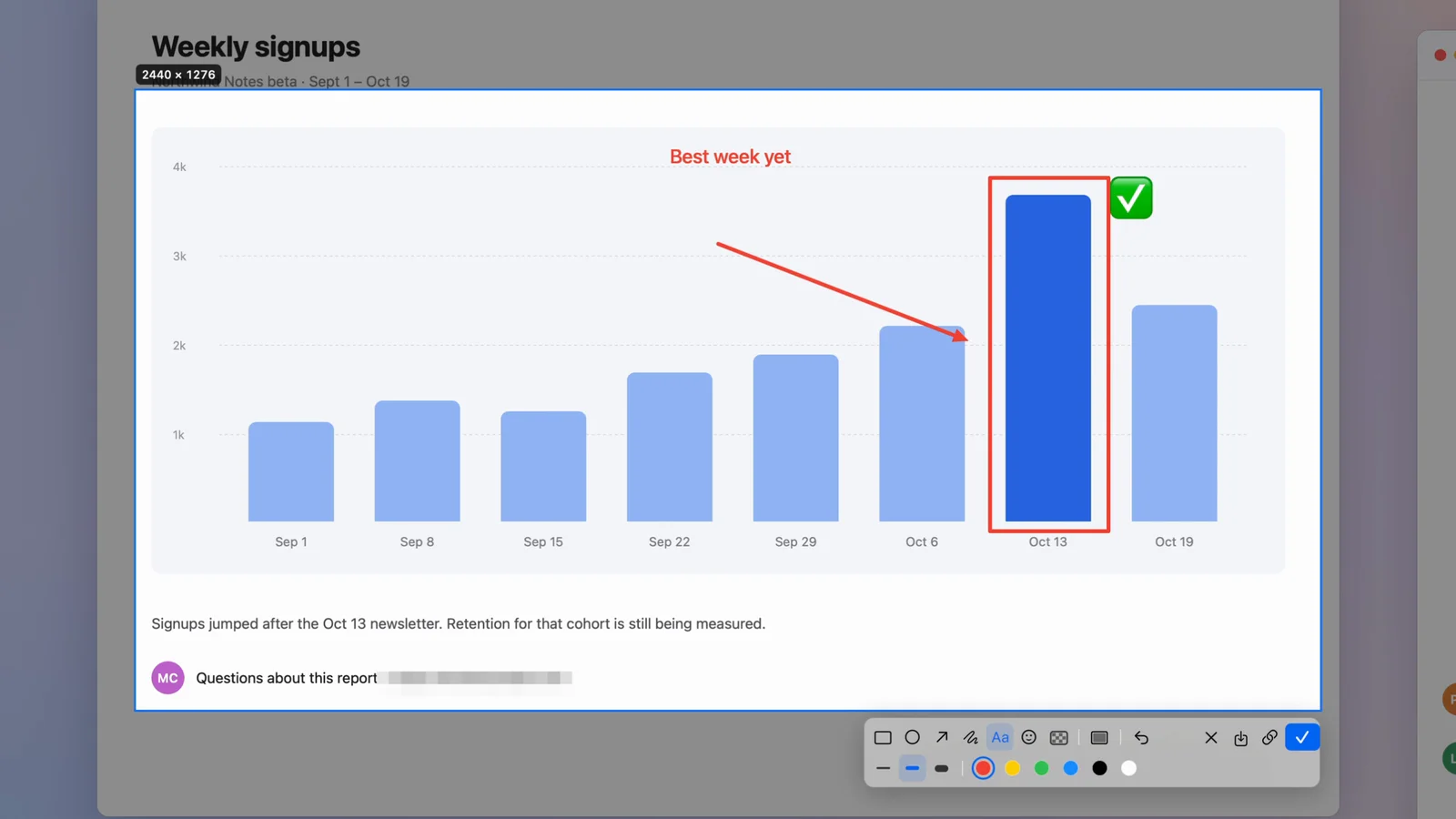Copy a share link for the screenshot
Viewport: 1456px width, 819px height.
click(x=1269, y=738)
